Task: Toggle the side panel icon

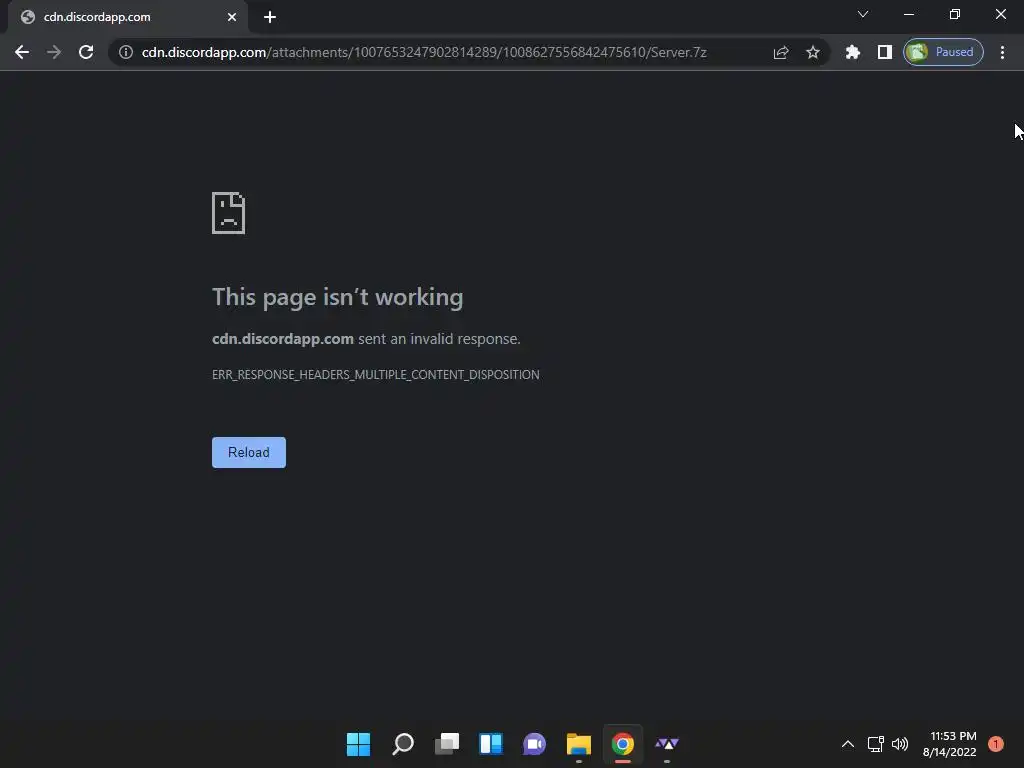Action: (885, 52)
